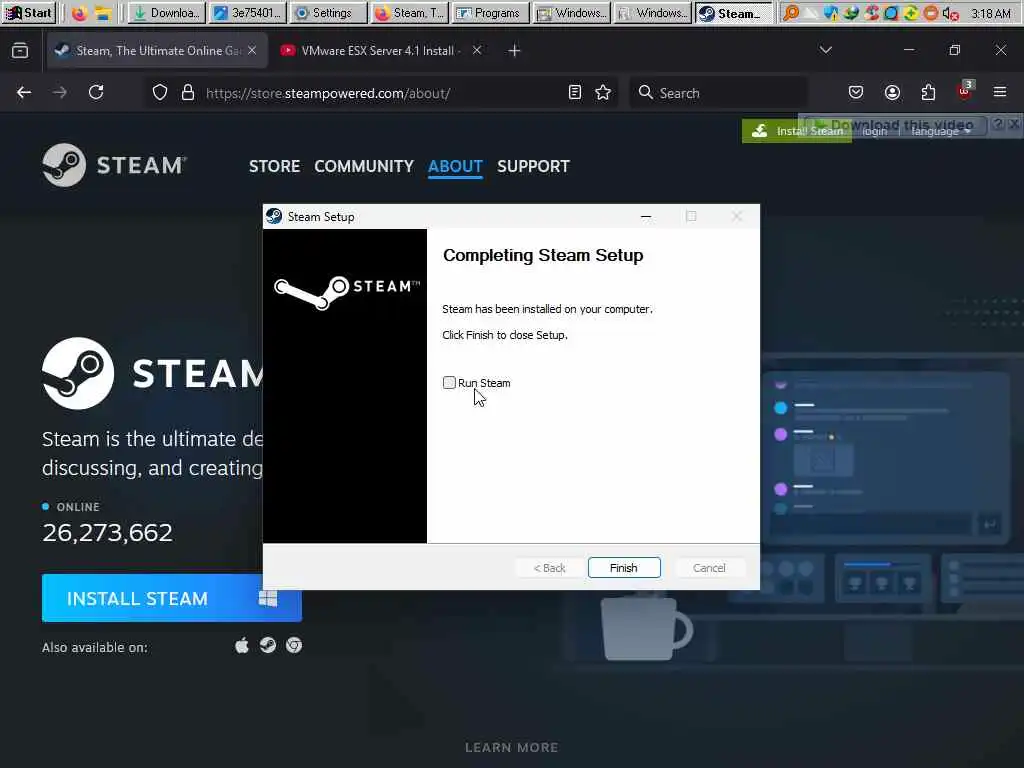This screenshot has height=768, width=1024.
Task: Click the 3:18 AM clock
Action: tap(991, 13)
